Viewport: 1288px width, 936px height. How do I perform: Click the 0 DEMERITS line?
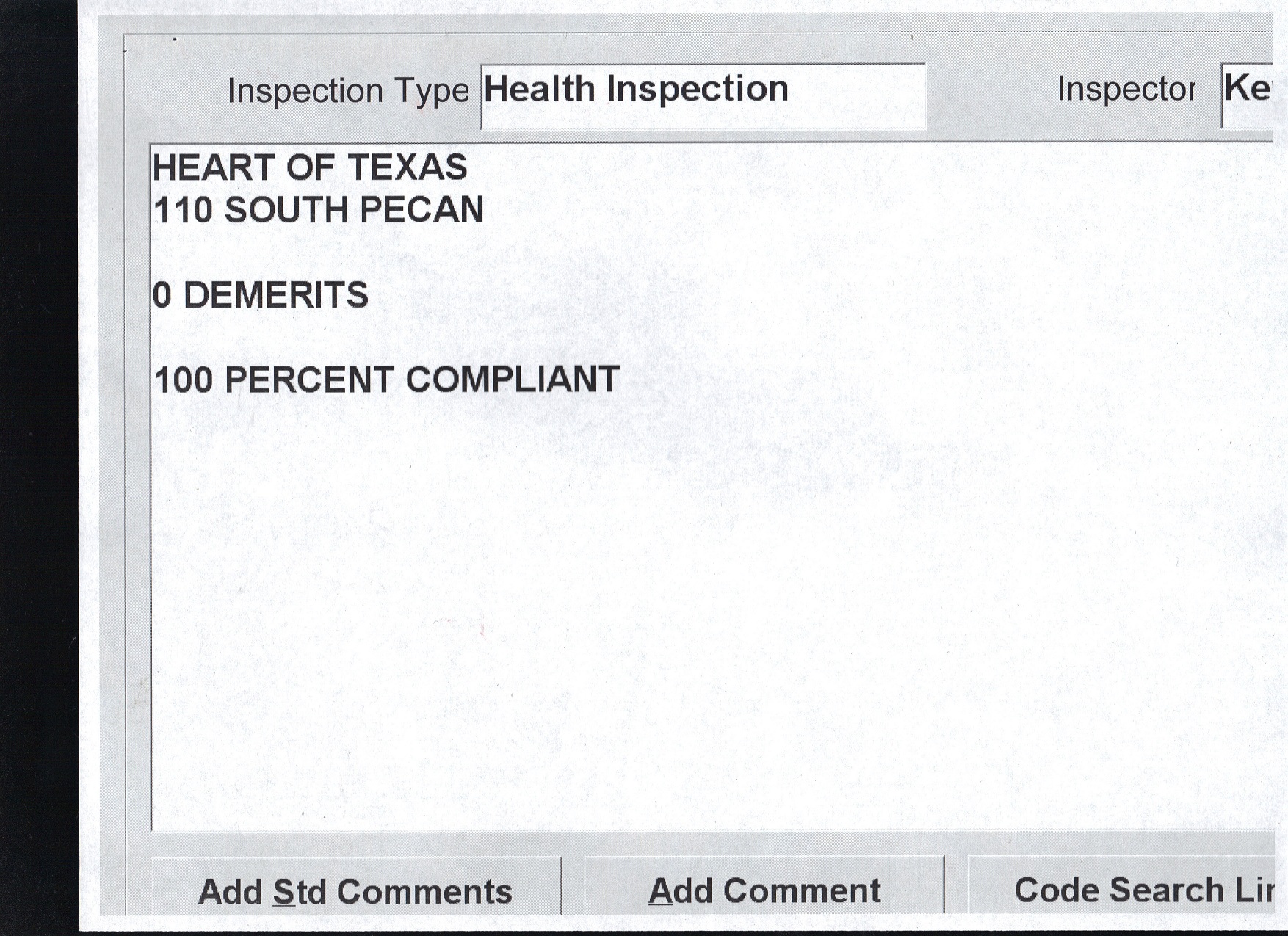pyautogui.click(x=261, y=295)
